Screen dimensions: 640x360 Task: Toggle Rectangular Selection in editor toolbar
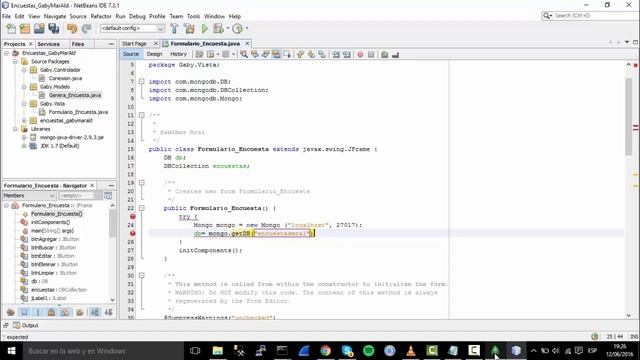point(287,54)
